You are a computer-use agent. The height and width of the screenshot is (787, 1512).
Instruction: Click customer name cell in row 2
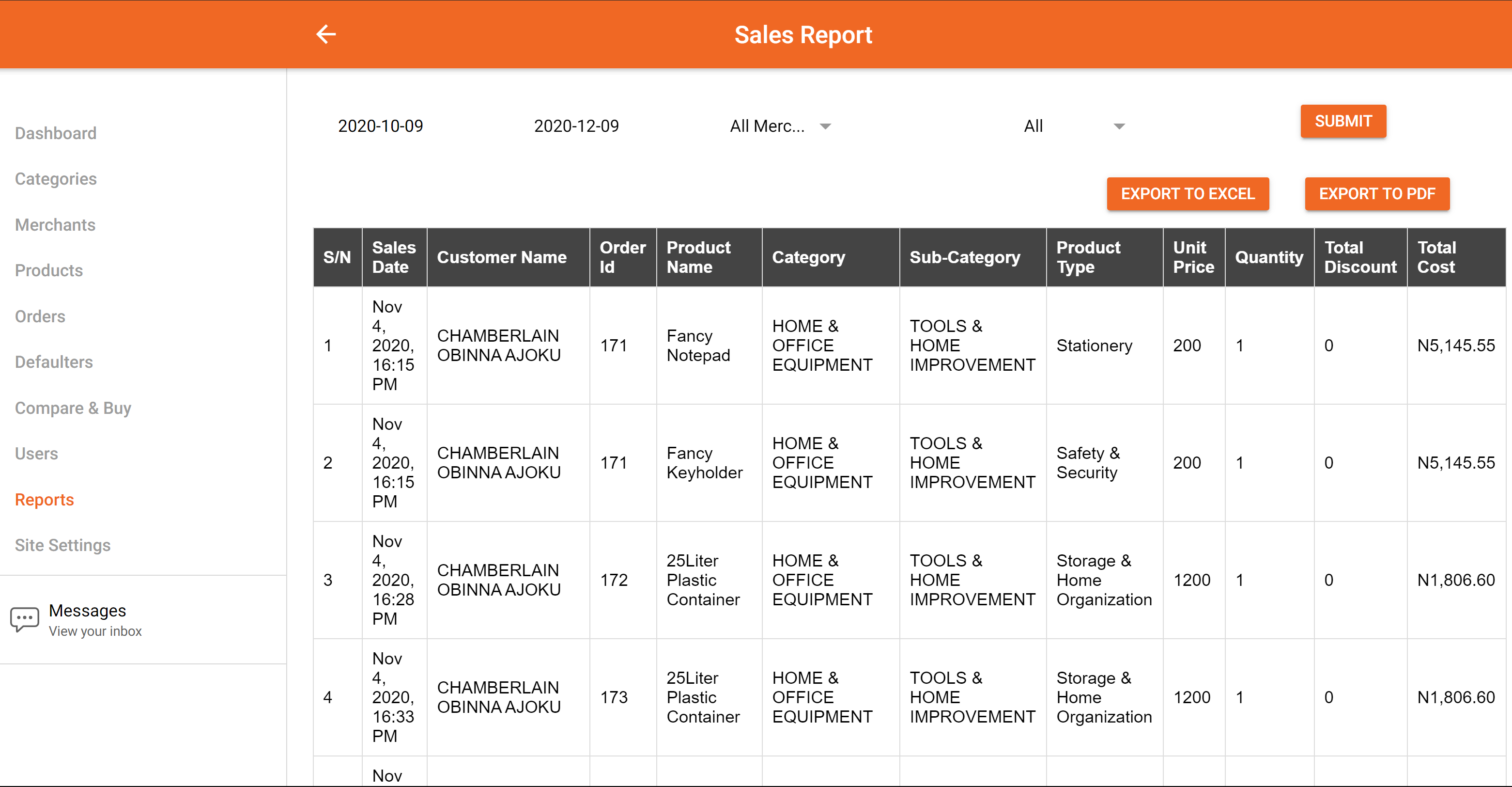(508, 463)
